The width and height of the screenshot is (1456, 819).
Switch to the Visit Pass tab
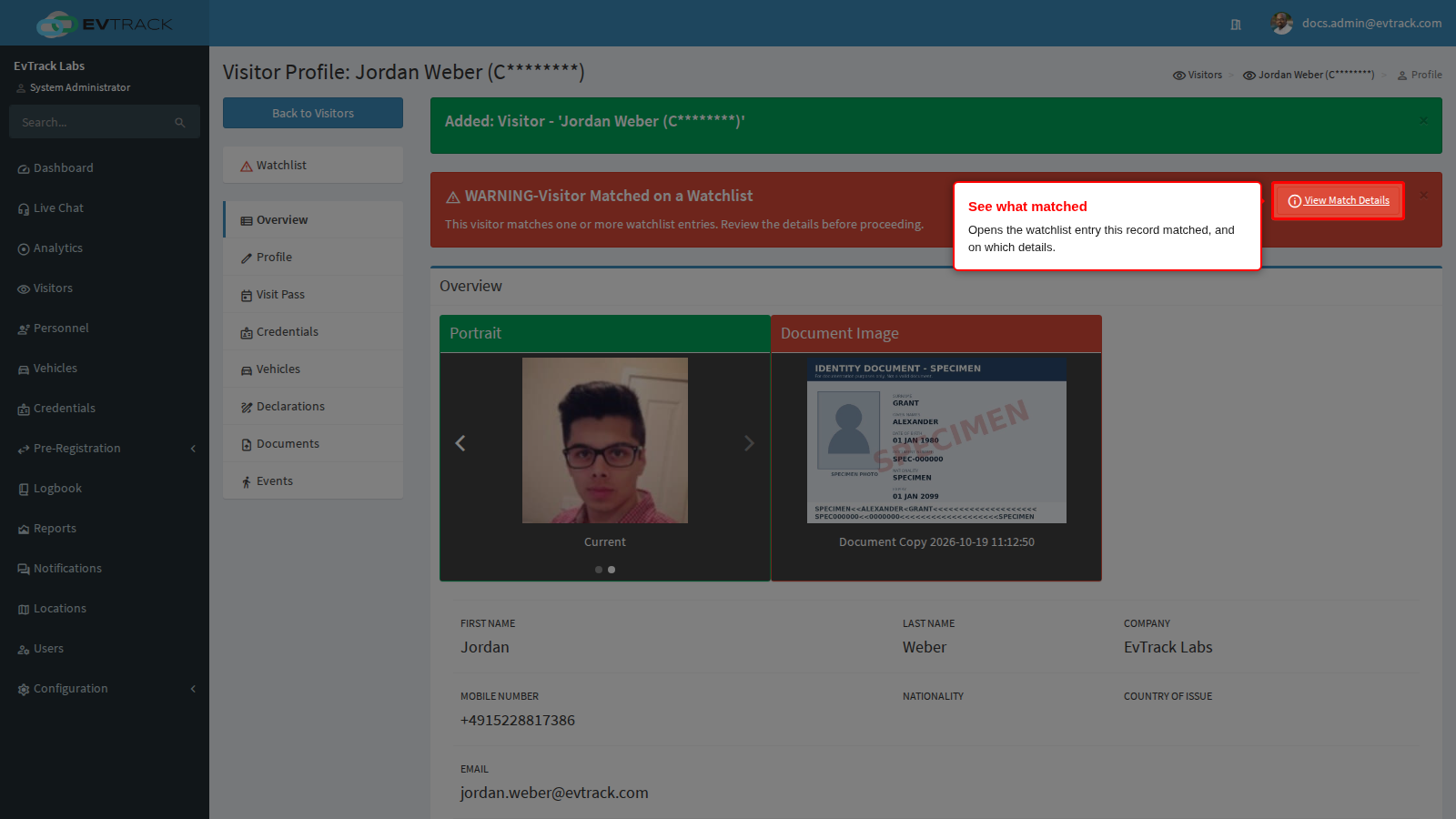tap(313, 295)
